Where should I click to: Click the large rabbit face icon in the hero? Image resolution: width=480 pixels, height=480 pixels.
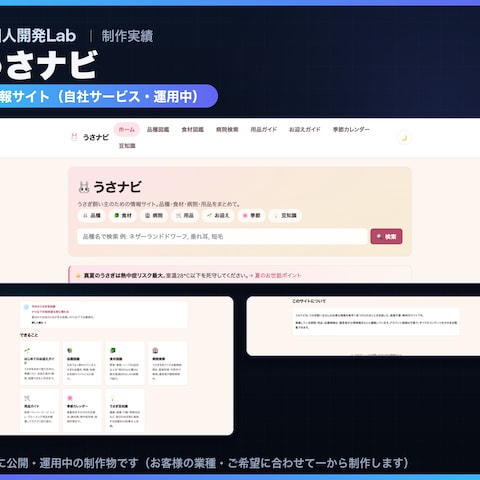click(x=84, y=187)
